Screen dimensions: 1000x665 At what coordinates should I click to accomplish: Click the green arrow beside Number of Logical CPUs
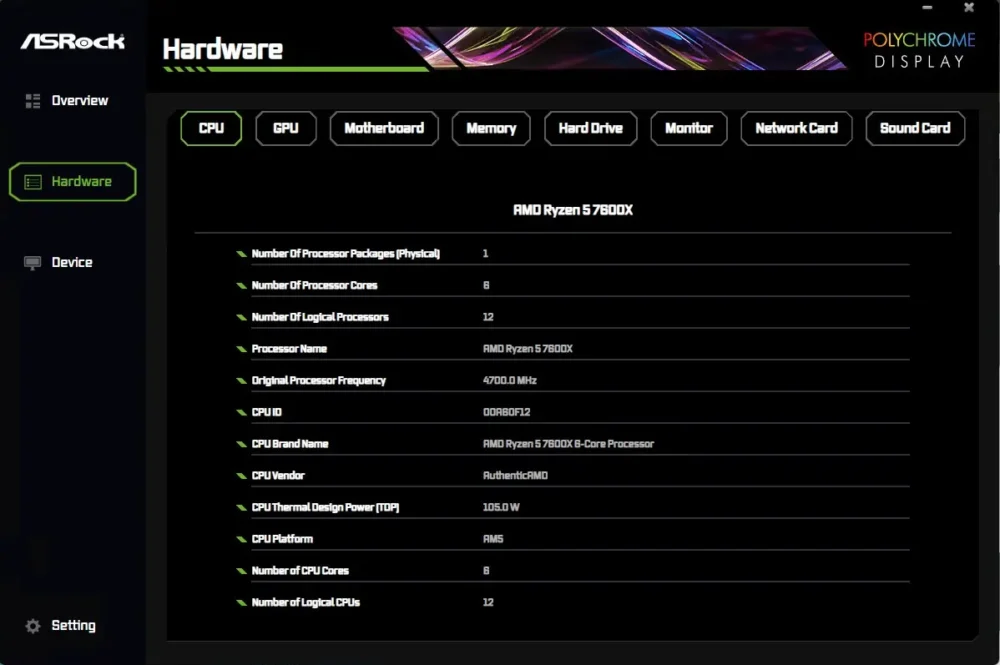pyautogui.click(x=241, y=603)
